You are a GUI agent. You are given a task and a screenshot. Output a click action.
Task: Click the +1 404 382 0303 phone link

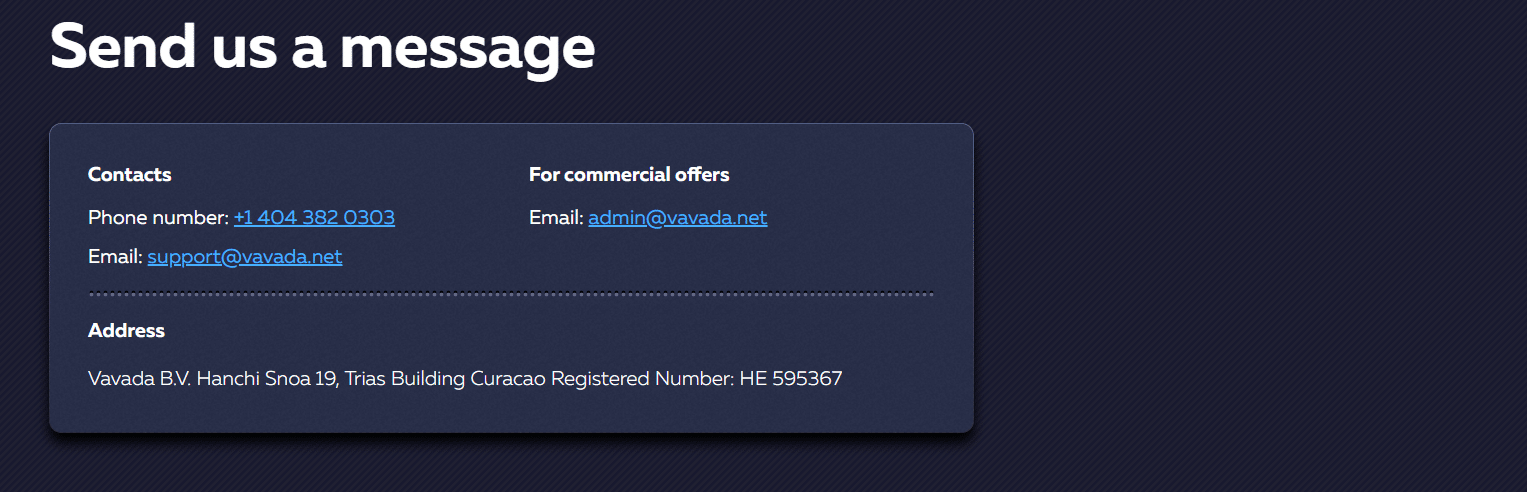click(314, 218)
